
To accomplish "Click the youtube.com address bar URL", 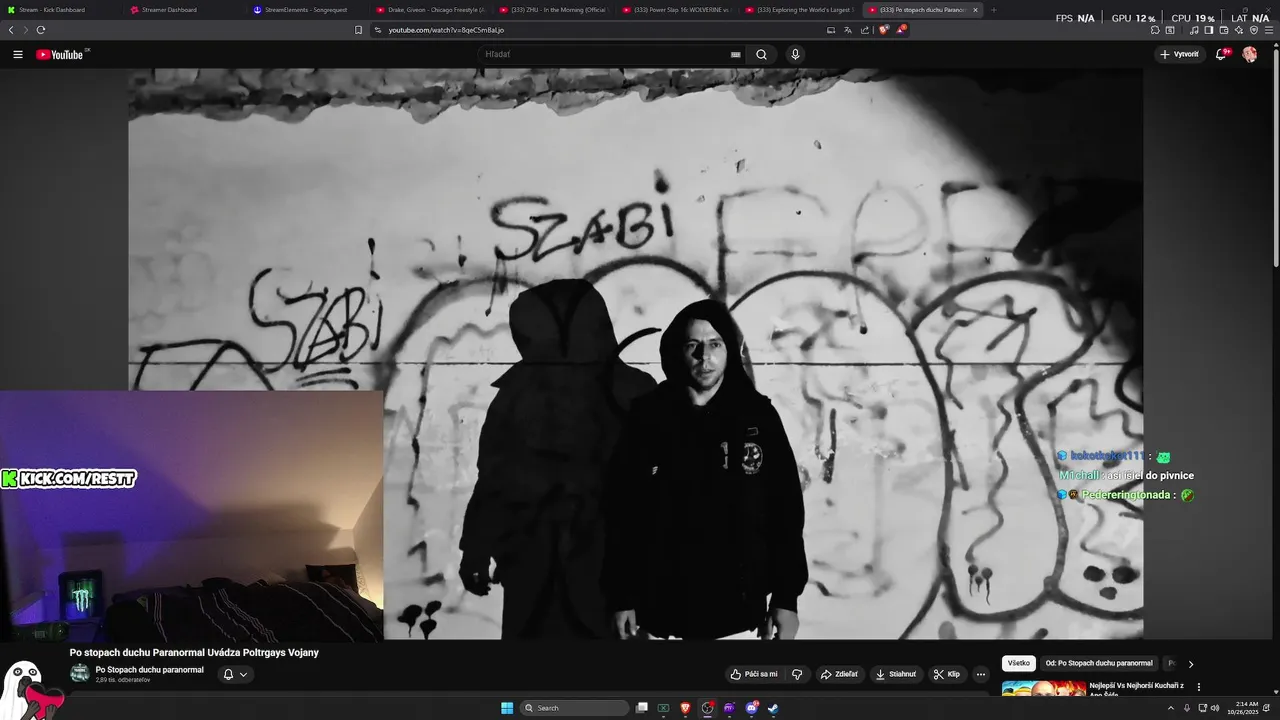I will coord(446,30).
